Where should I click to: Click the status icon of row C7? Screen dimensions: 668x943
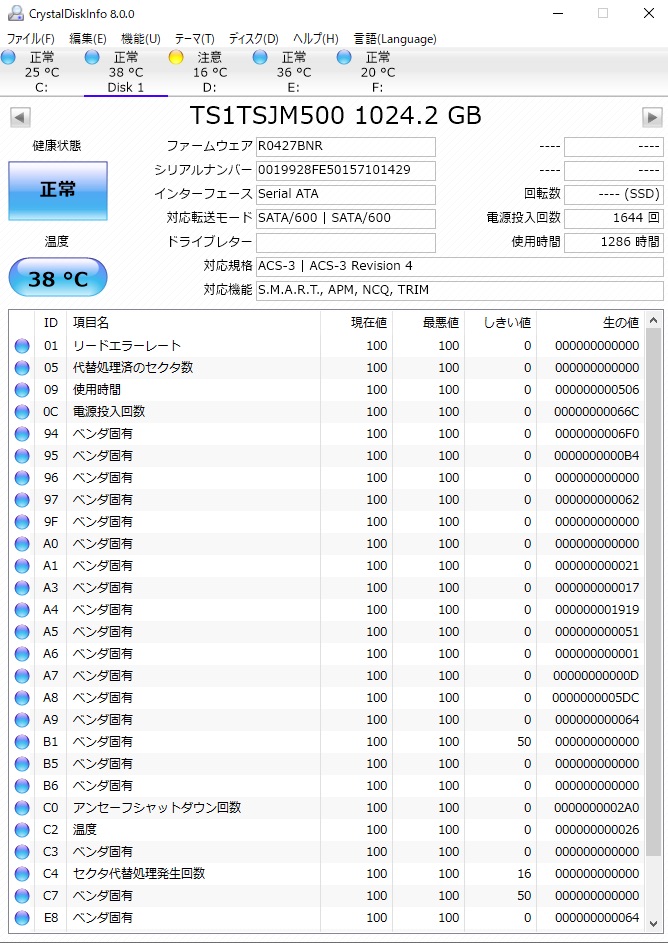[x=22, y=896]
